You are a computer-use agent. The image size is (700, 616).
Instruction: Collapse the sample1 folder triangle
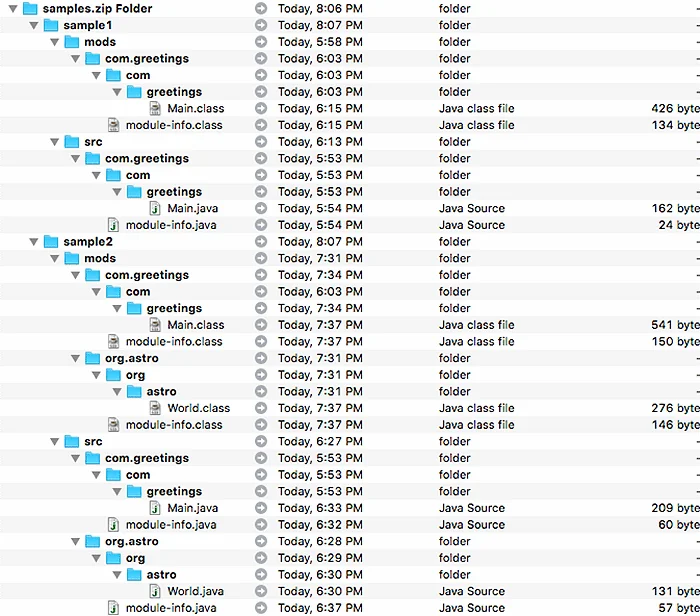[x=34, y=25]
